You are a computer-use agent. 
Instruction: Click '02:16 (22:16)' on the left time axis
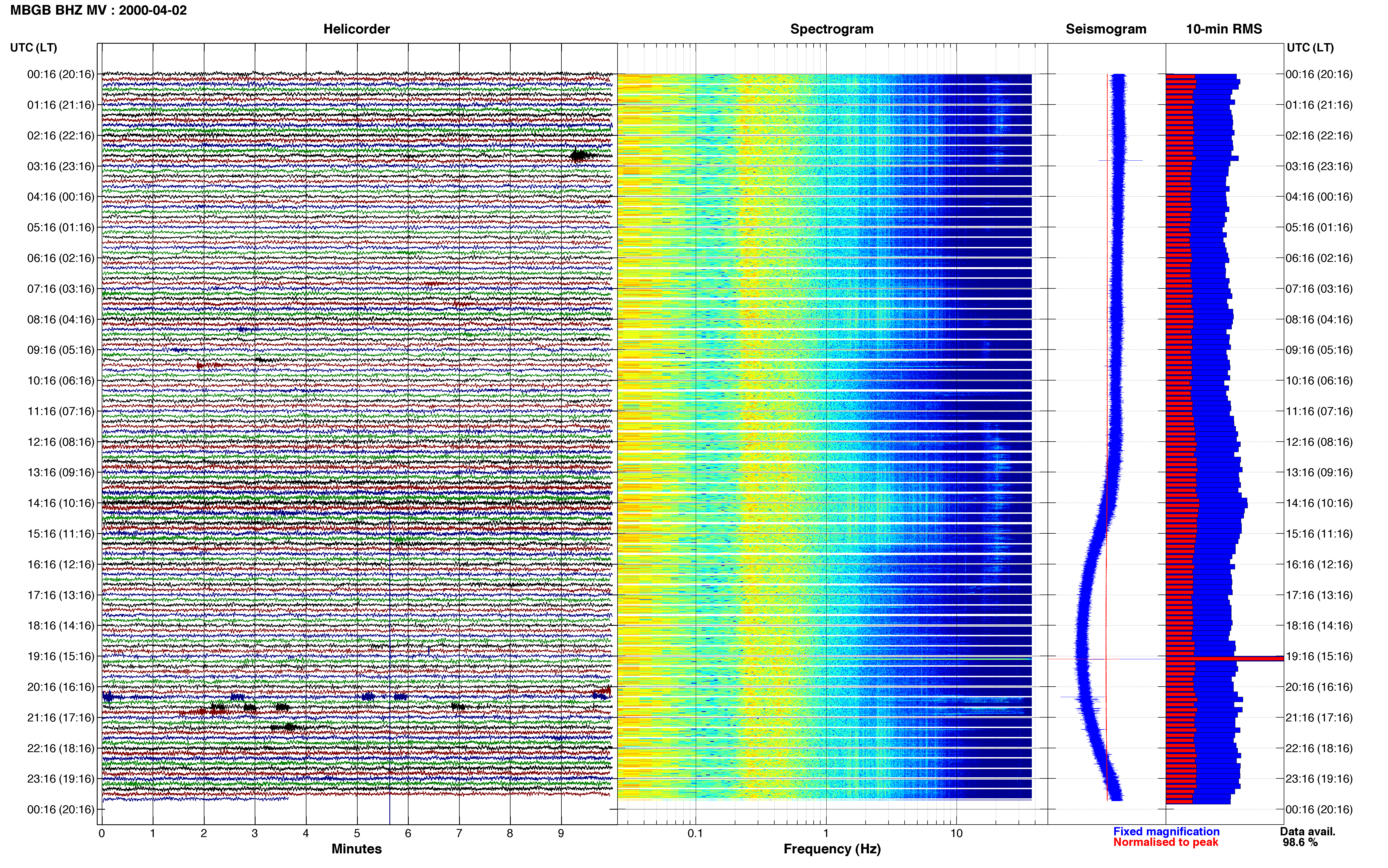point(61,135)
